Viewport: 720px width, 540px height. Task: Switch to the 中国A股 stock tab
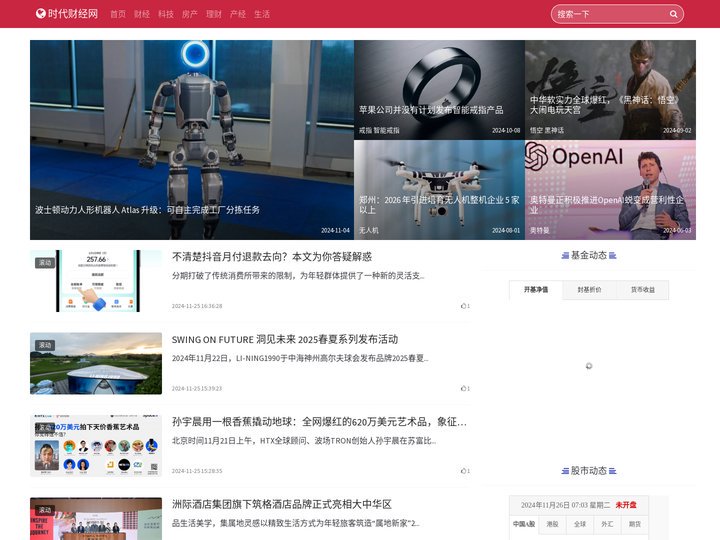pyautogui.click(x=524, y=524)
